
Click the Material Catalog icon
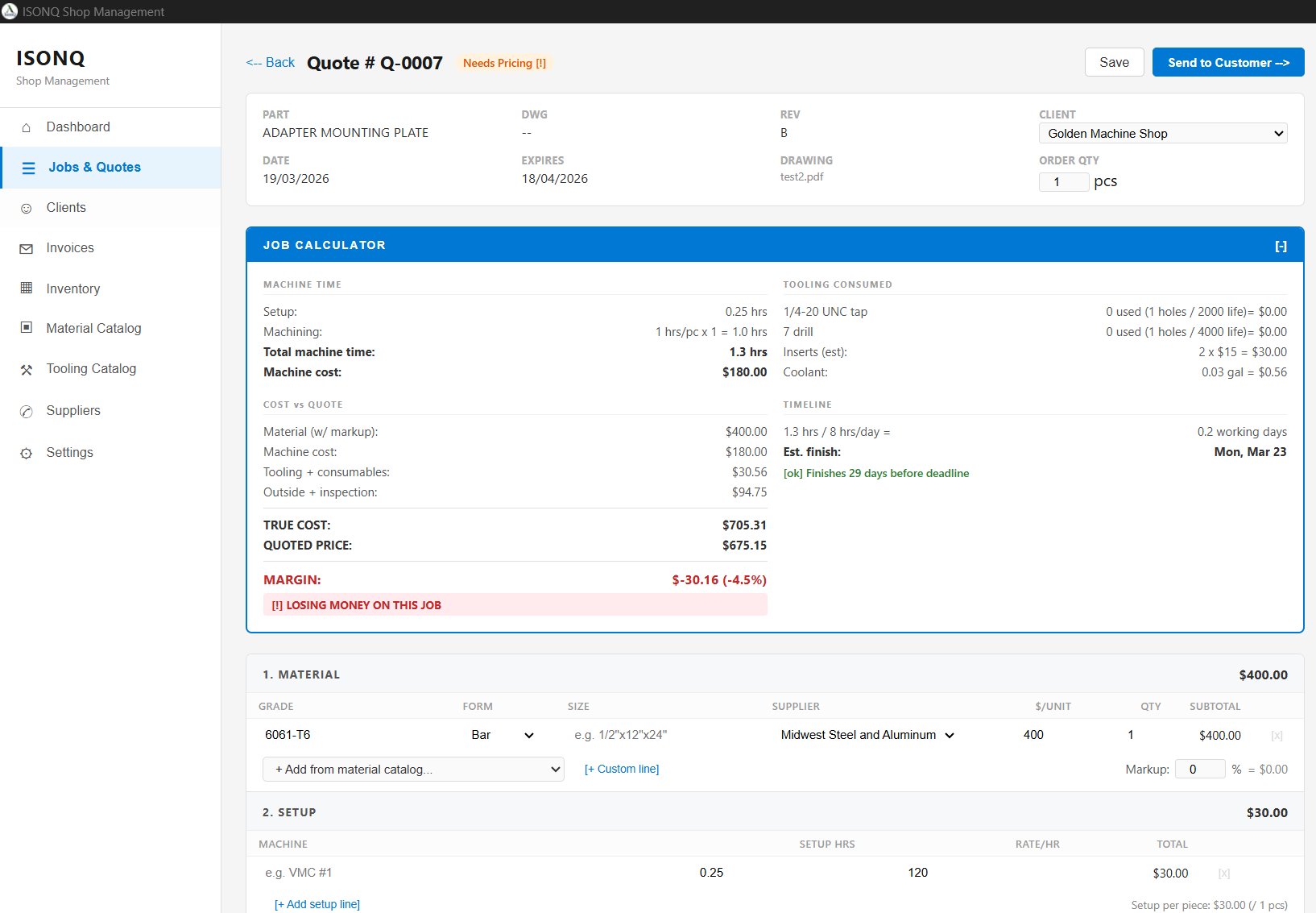(x=26, y=328)
